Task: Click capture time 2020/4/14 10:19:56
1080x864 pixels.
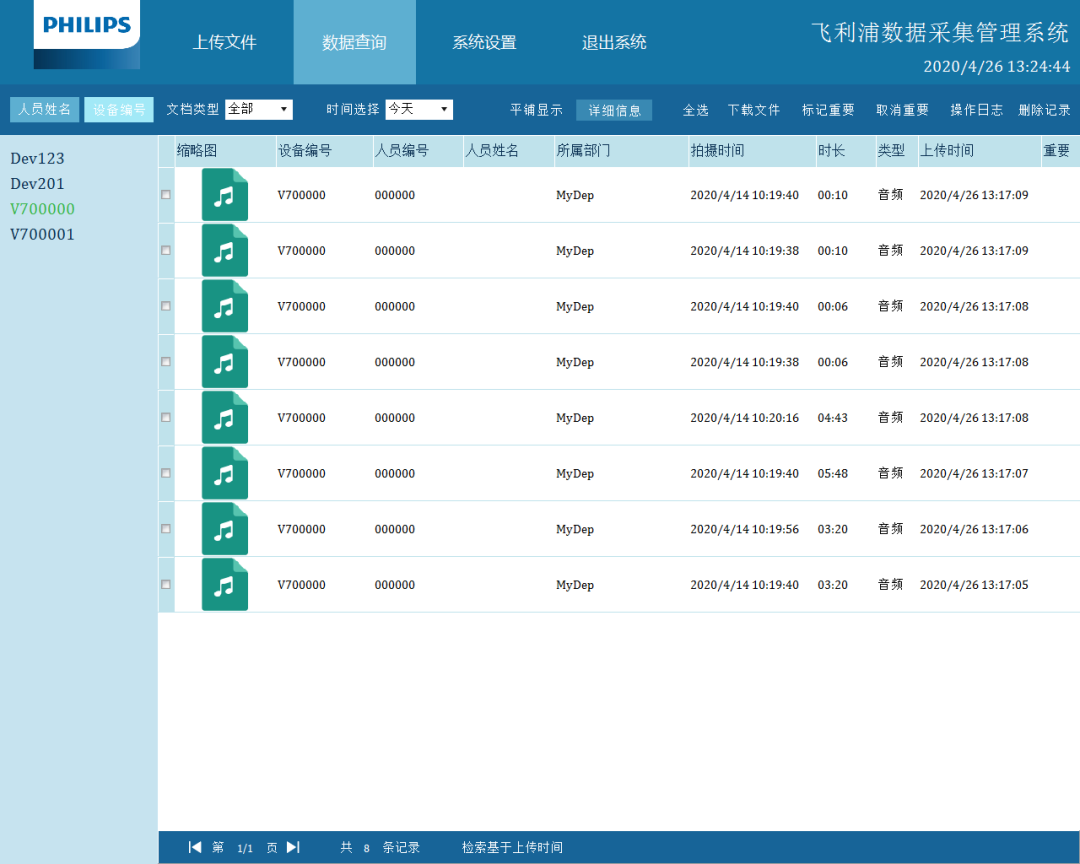Action: click(745, 529)
